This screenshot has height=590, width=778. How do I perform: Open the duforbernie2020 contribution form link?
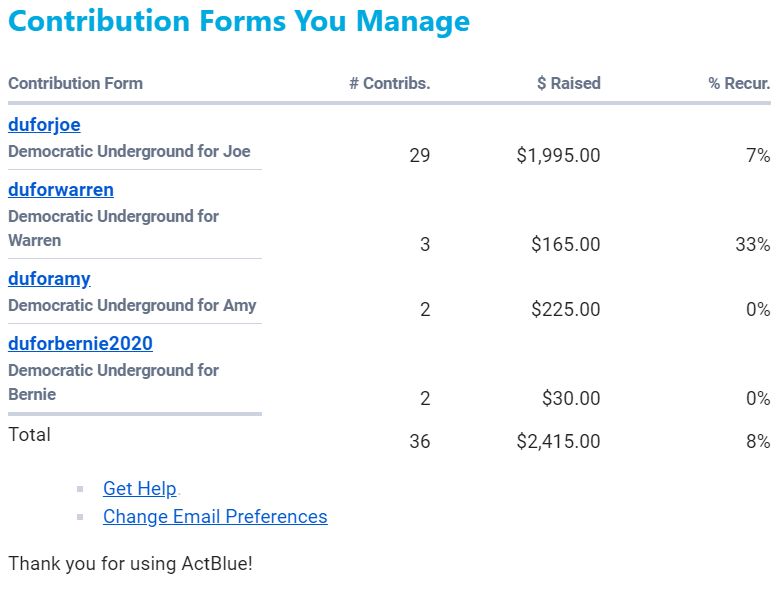80,344
